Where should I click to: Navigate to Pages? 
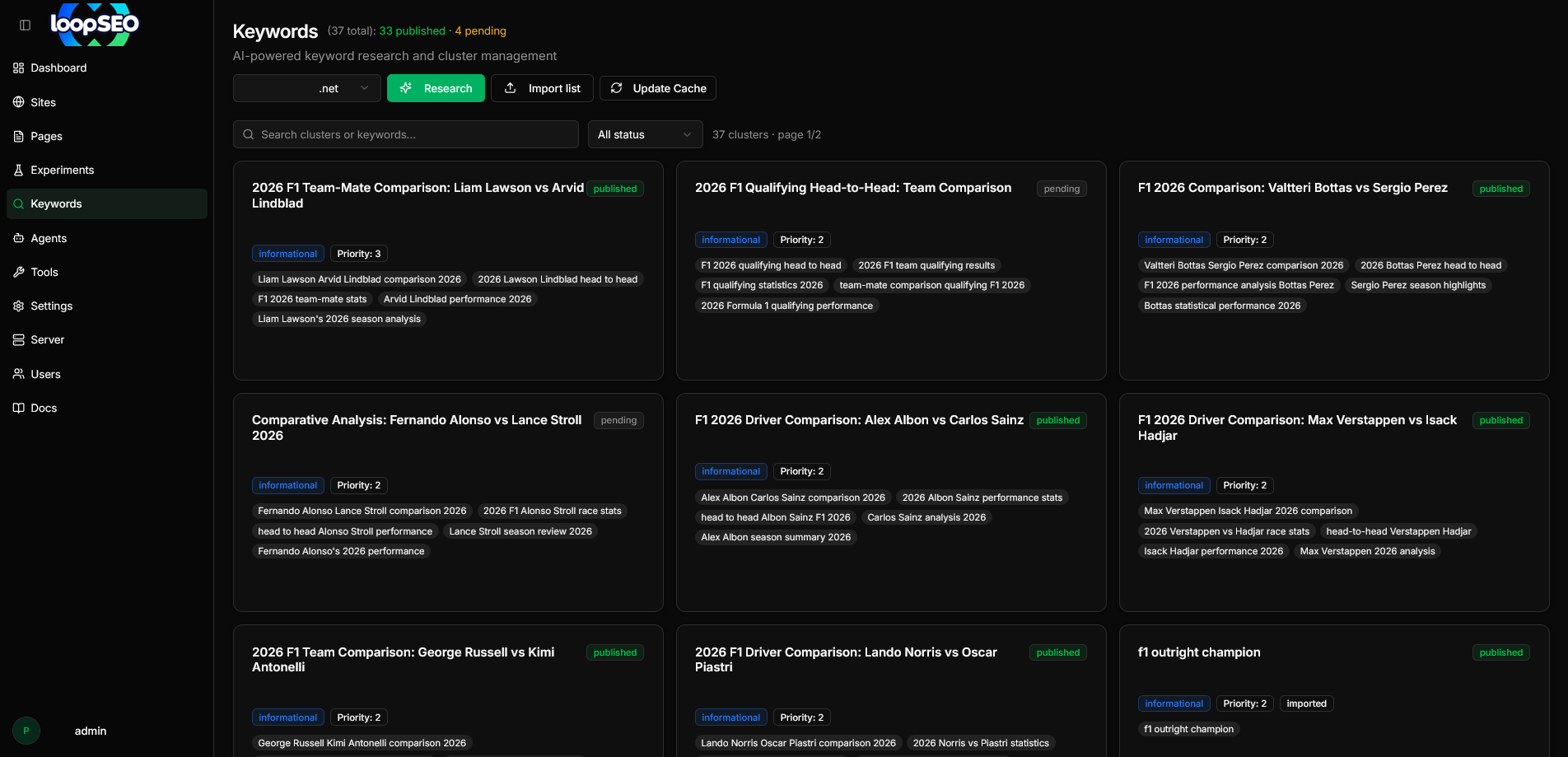[107, 136]
